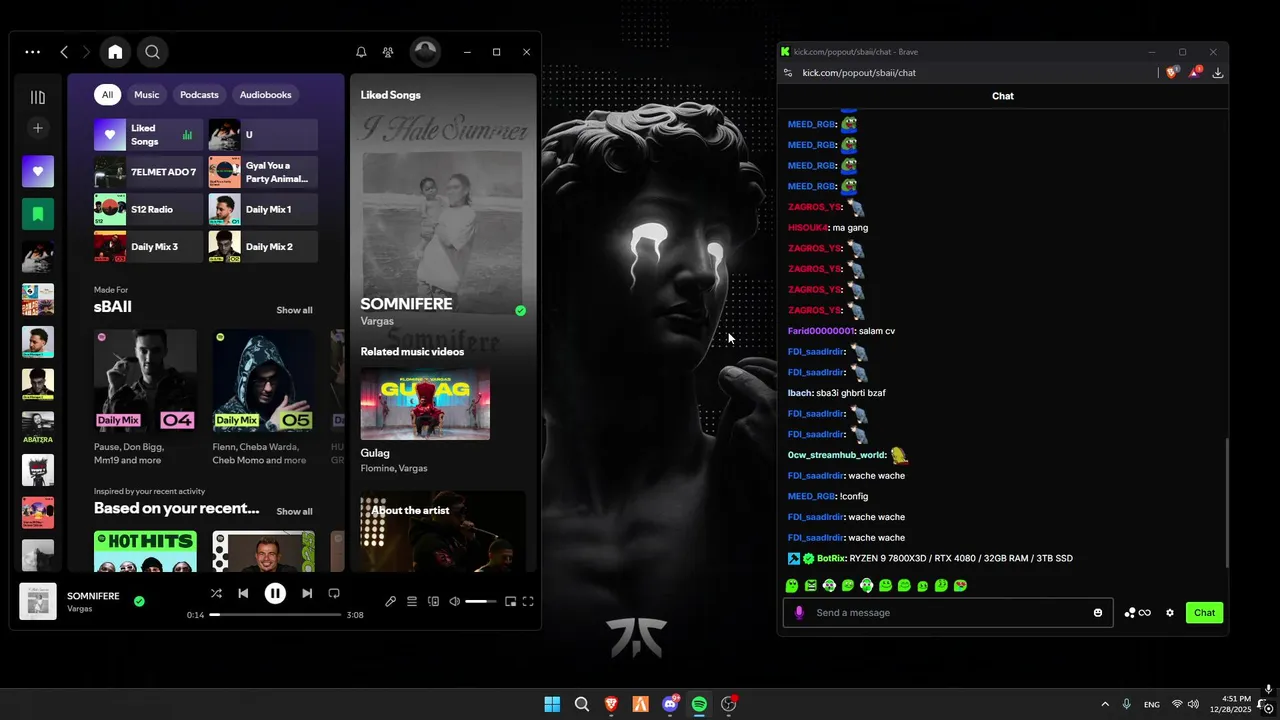Open Vargas artist link in Now Playing panel
Image resolution: width=1280 pixels, height=720 pixels.
[x=377, y=322]
